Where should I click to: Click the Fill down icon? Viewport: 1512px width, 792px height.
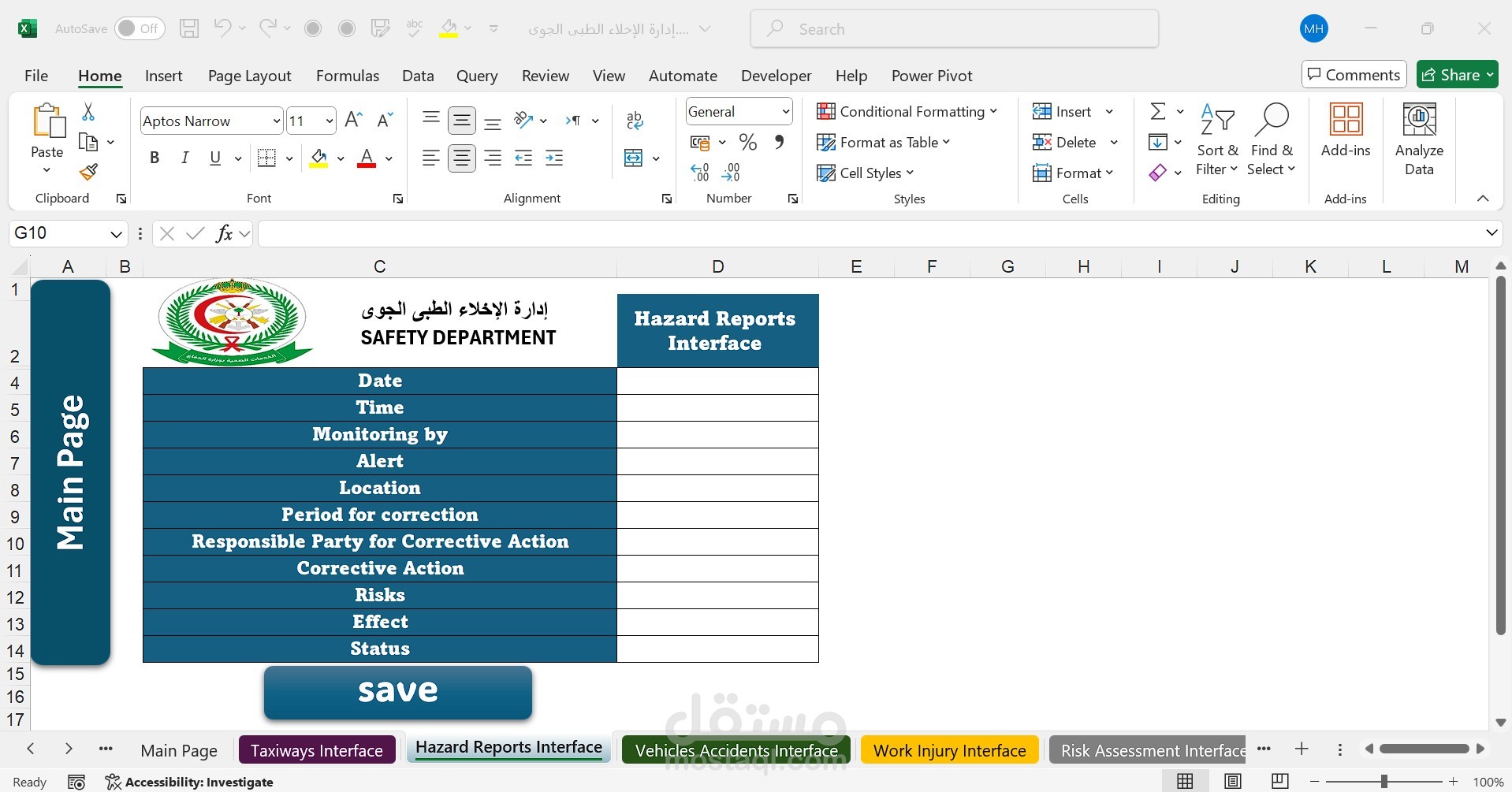[x=1158, y=142]
